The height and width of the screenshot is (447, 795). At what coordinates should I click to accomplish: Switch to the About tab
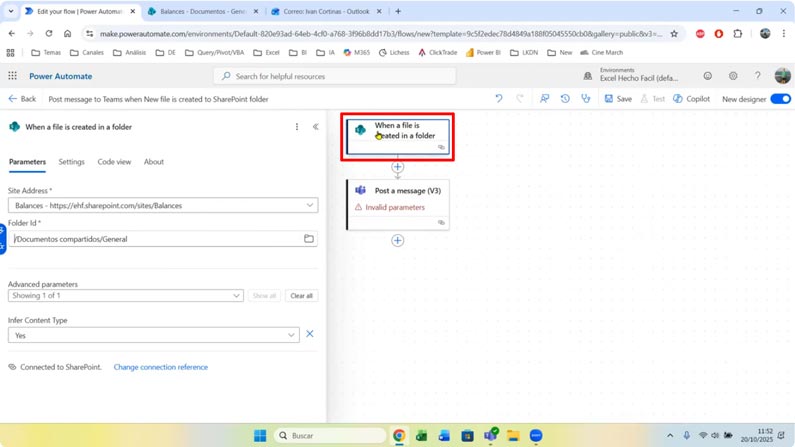154,162
